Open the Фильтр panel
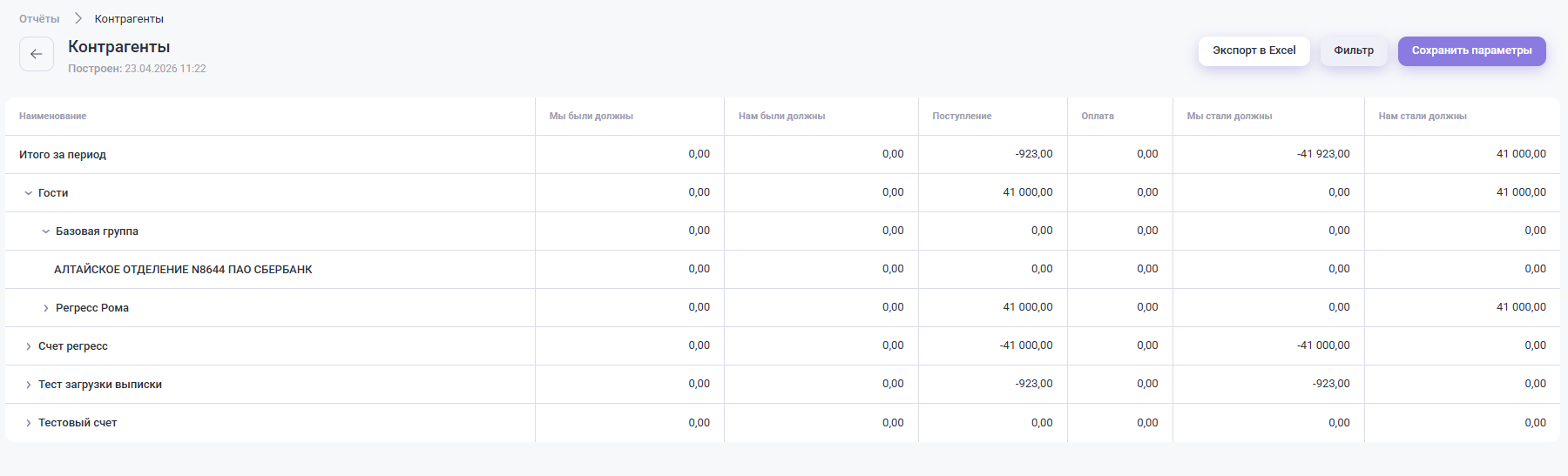Image resolution: width=1568 pixels, height=476 pixels. click(1353, 50)
